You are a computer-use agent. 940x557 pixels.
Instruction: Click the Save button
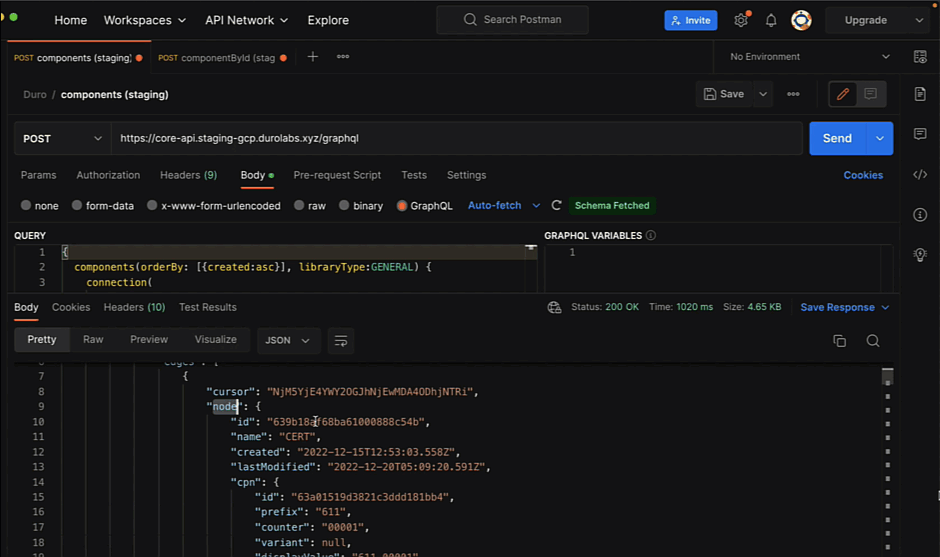(724, 94)
